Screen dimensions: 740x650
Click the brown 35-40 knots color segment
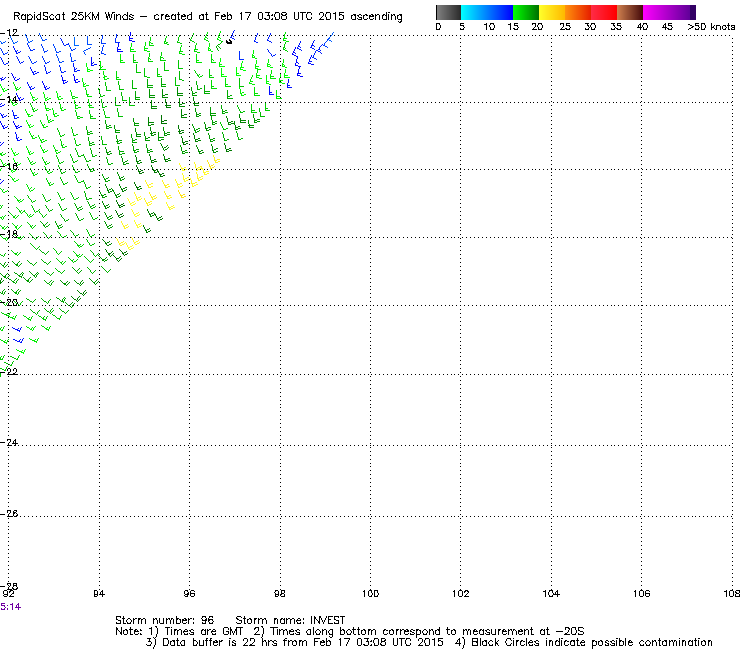630,12
